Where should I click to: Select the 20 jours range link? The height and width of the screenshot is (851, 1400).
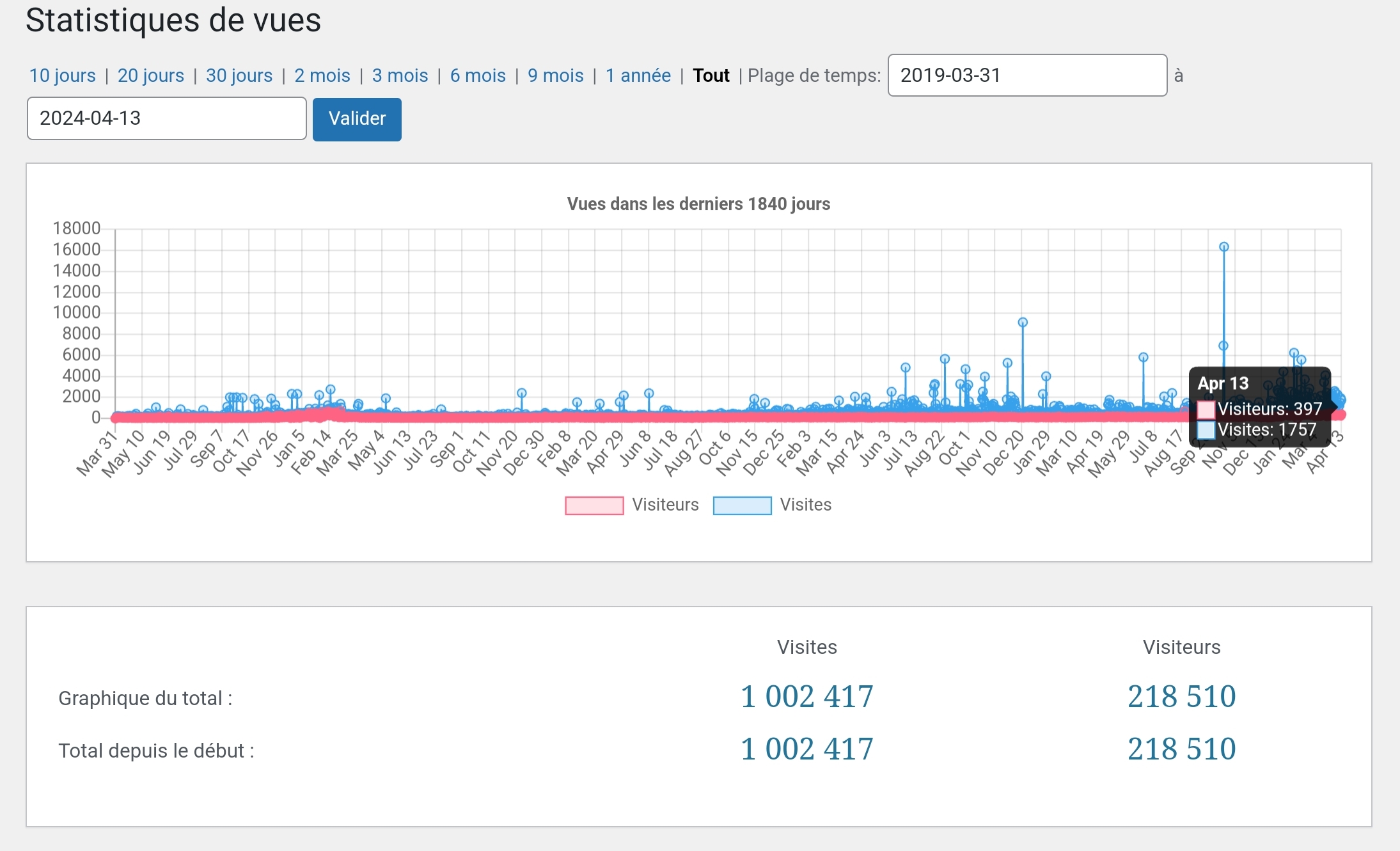151,76
